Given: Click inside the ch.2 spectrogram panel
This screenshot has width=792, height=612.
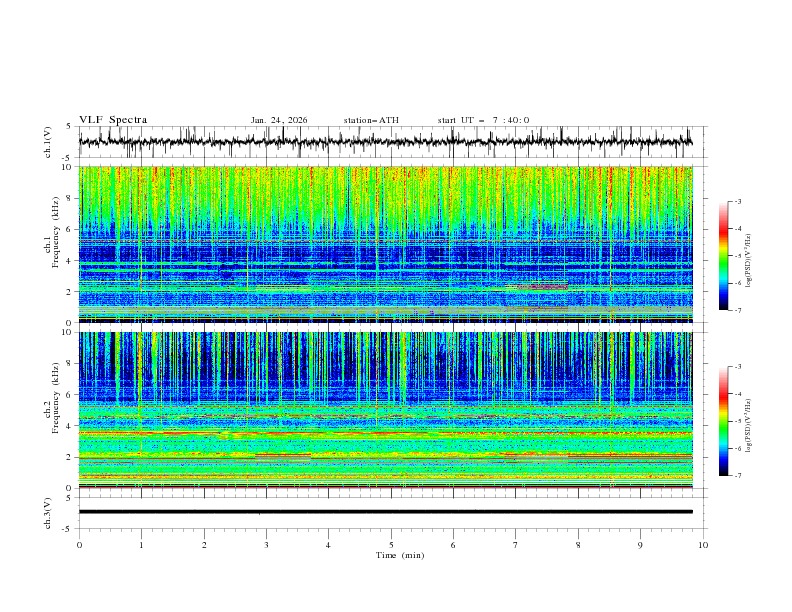Looking at the screenshot, I should tap(385, 410).
